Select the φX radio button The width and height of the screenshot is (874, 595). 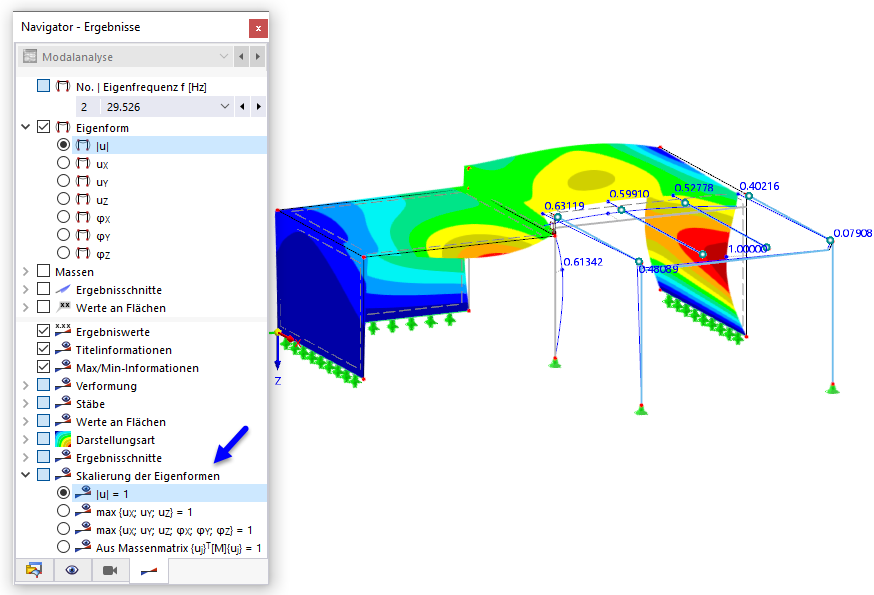(64, 217)
